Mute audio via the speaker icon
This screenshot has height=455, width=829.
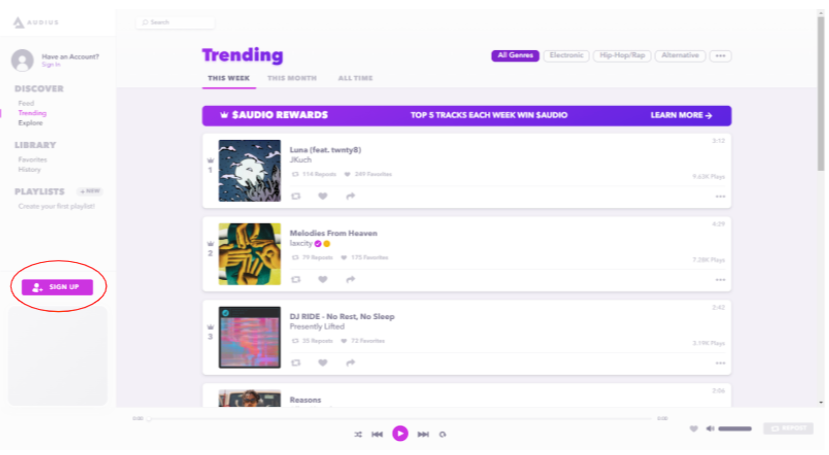point(710,429)
